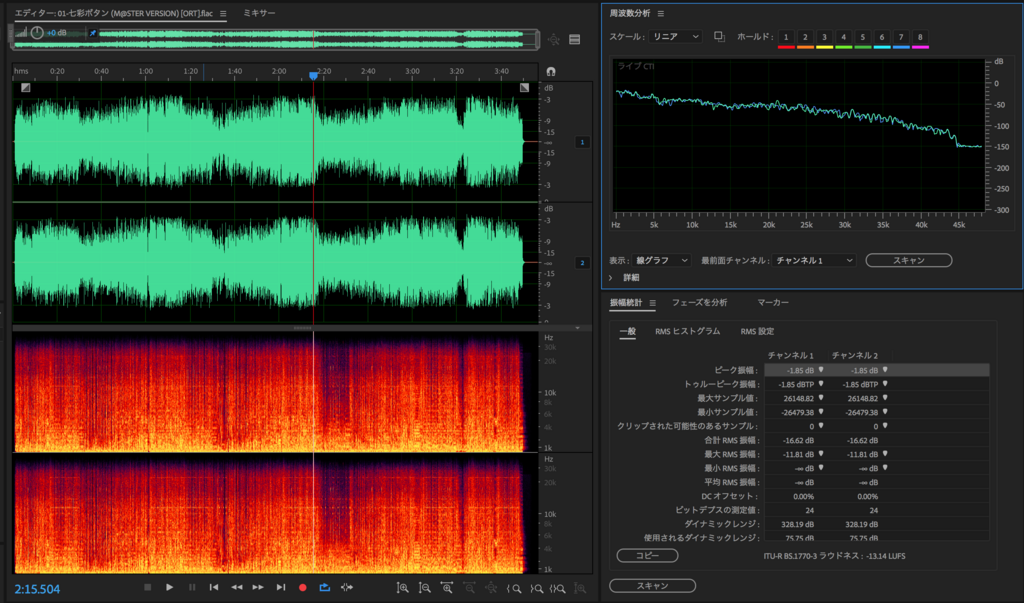The image size is (1024, 603).
Task: Zoom in time
Action: [447, 588]
